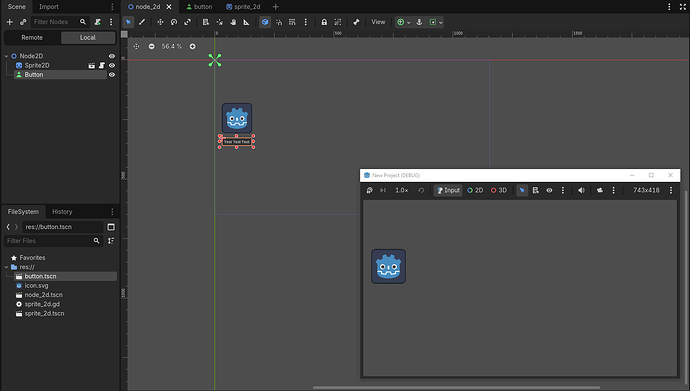Hide the Button node visibility eye
The width and height of the screenshot is (690, 391).
(x=112, y=75)
